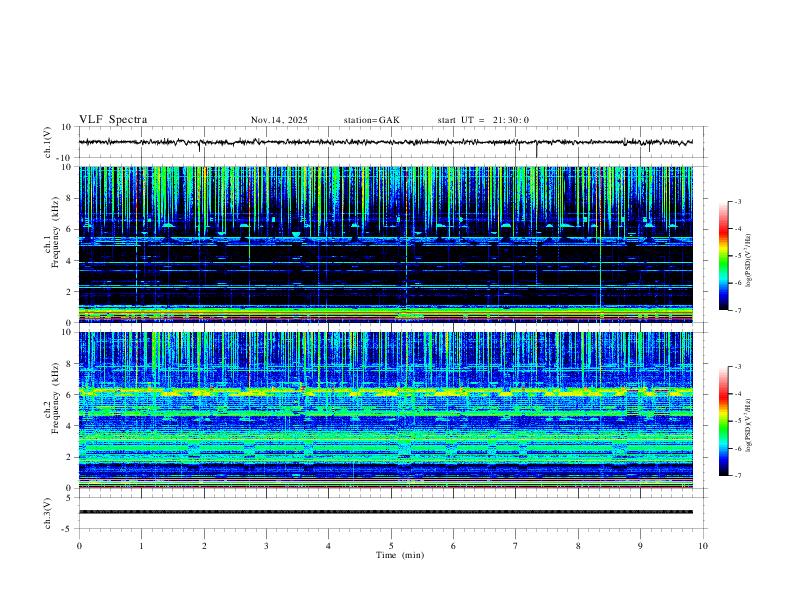Click the "8" kHz tick on ch.1 frequency axis
This screenshot has width=792, height=612.
click(x=70, y=198)
